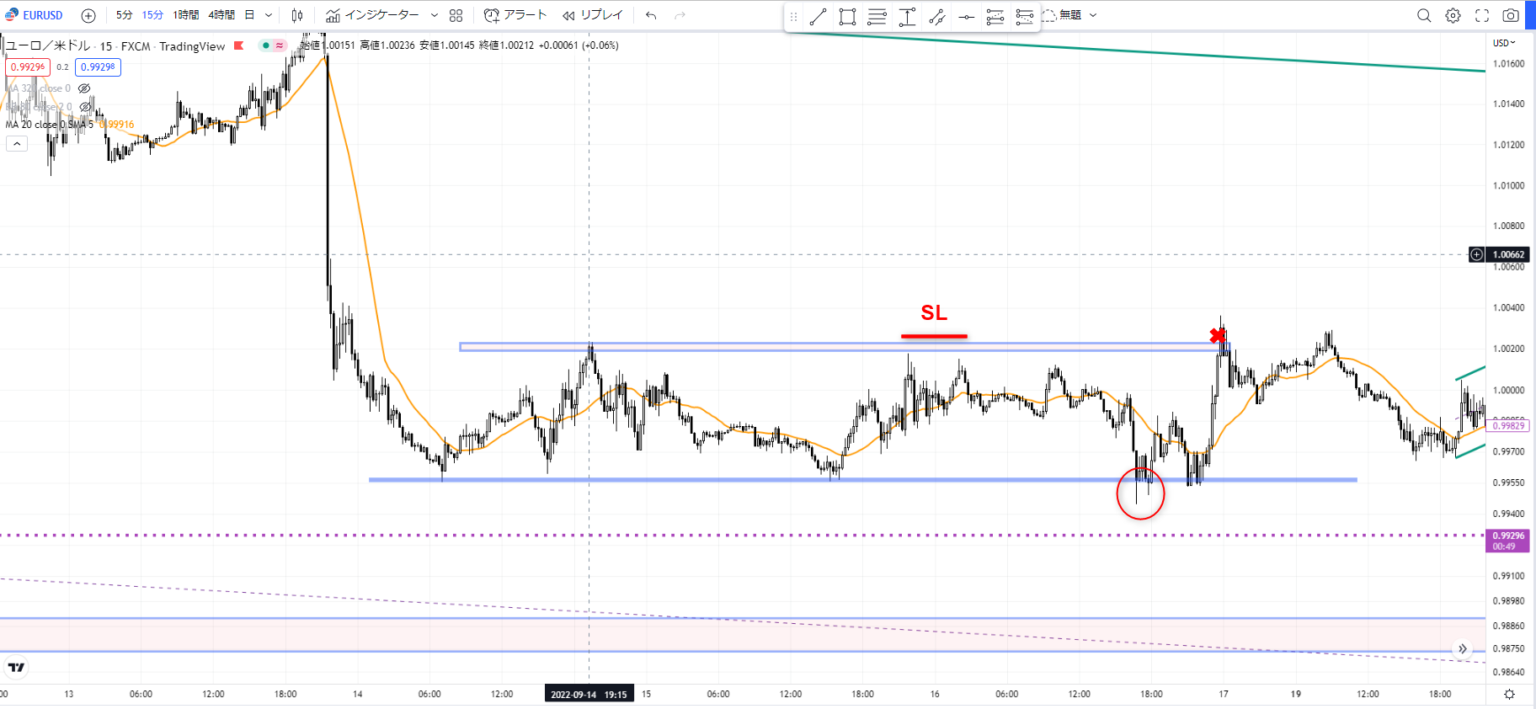Toggle visibility of the MA 32 indicator
The image size is (1536, 709).
click(x=85, y=88)
